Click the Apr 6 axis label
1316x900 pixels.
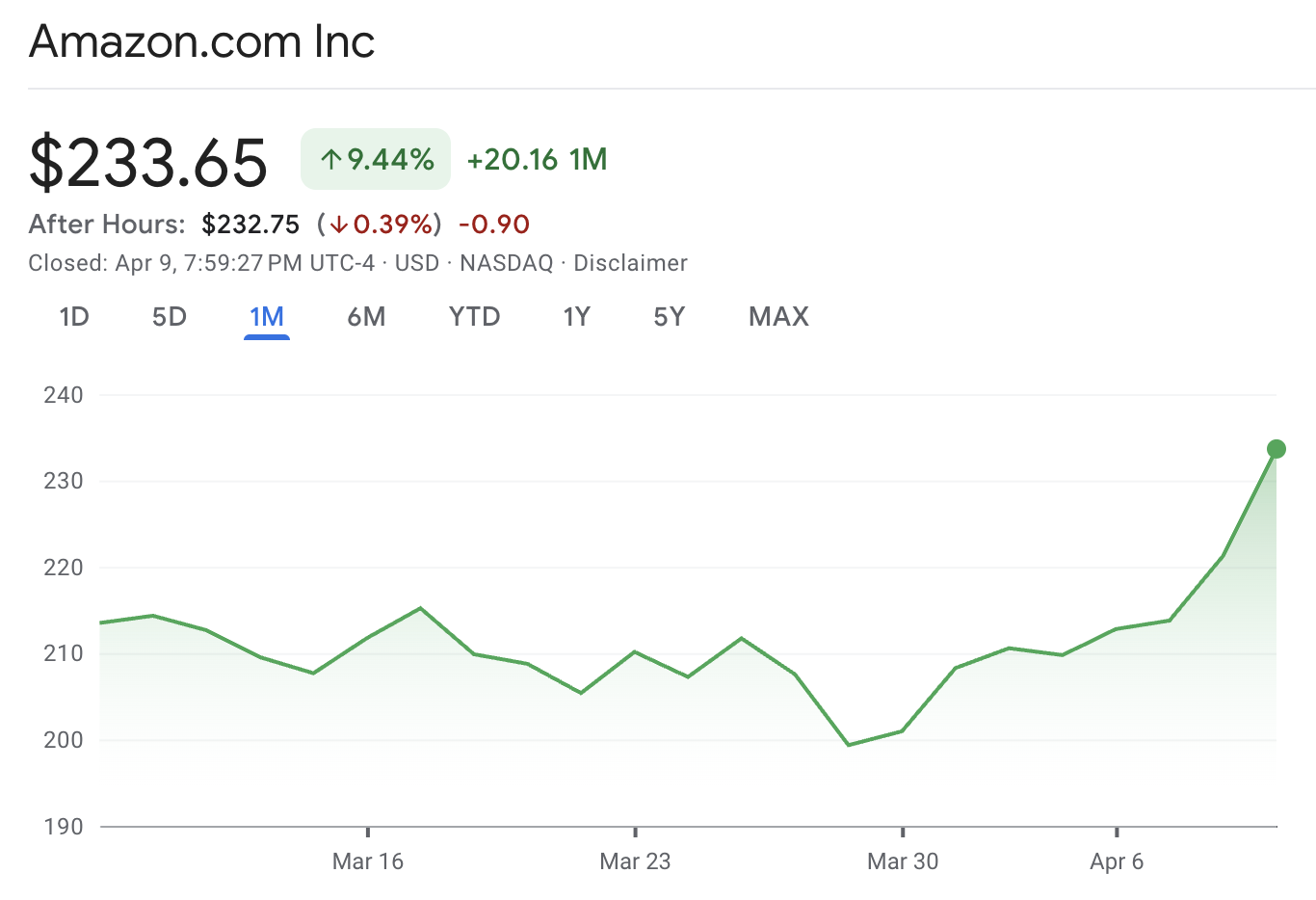click(x=1116, y=861)
